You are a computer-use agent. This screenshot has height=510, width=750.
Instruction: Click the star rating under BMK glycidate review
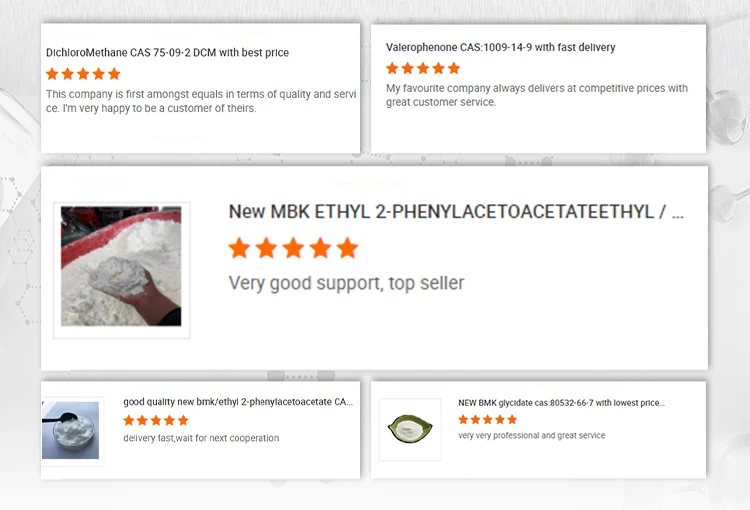pos(487,420)
